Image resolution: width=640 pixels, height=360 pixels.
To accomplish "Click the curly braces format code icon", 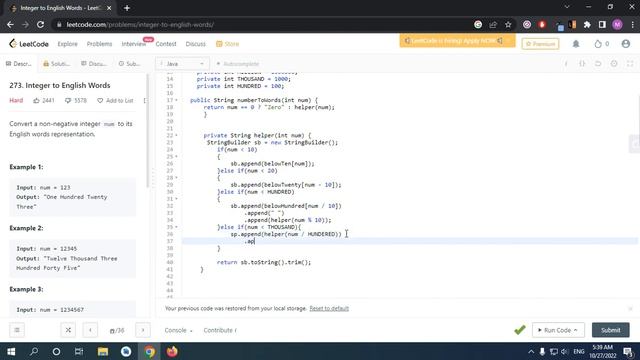I will tap(582, 64).
